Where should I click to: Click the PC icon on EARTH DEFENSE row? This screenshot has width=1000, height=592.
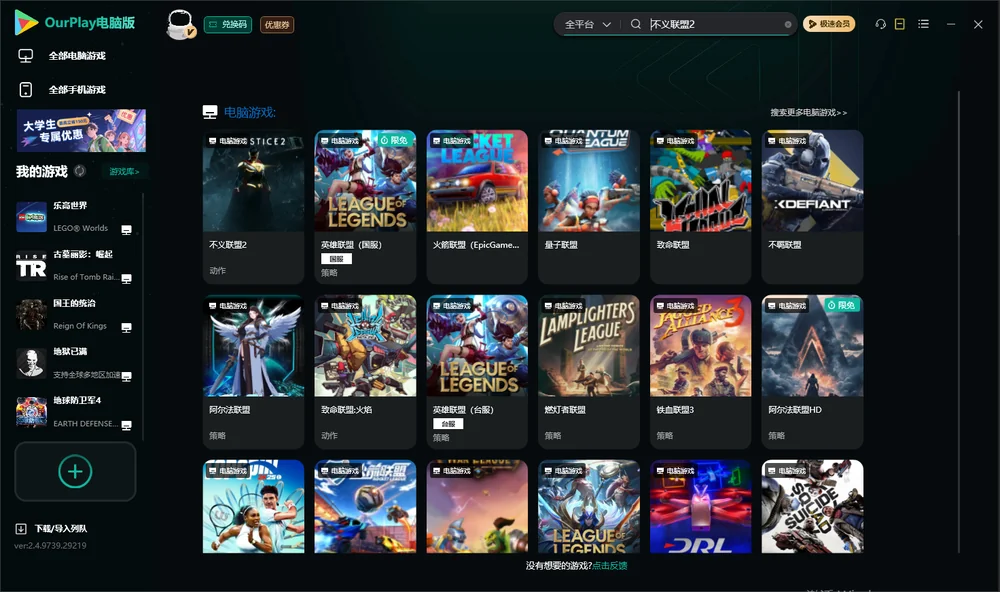click(x=126, y=426)
